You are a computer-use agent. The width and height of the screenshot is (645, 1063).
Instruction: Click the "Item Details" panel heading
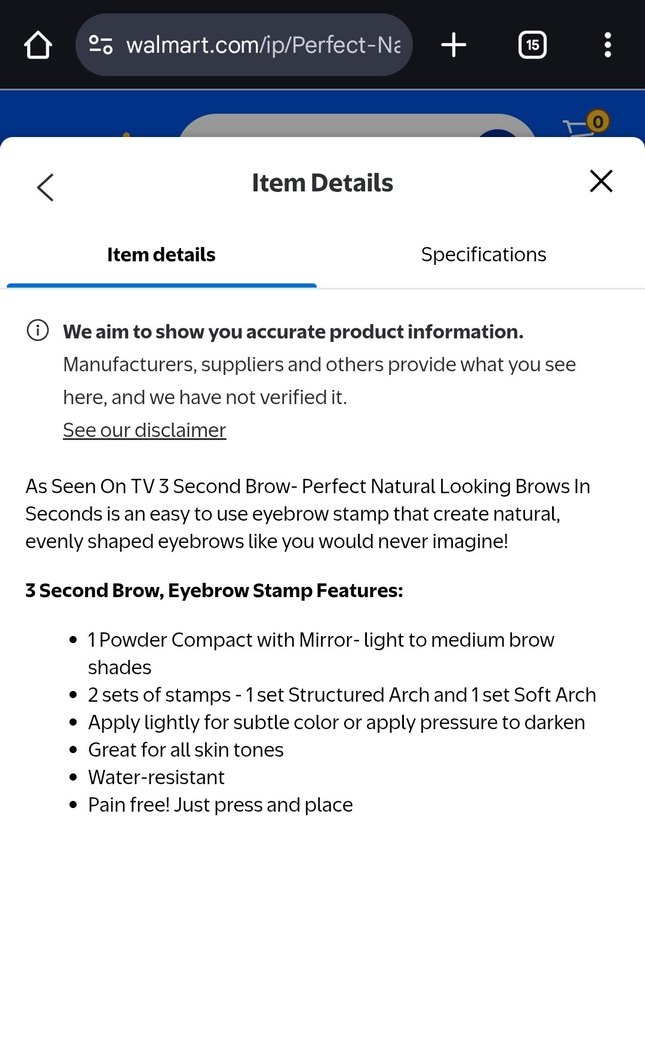[x=322, y=183]
